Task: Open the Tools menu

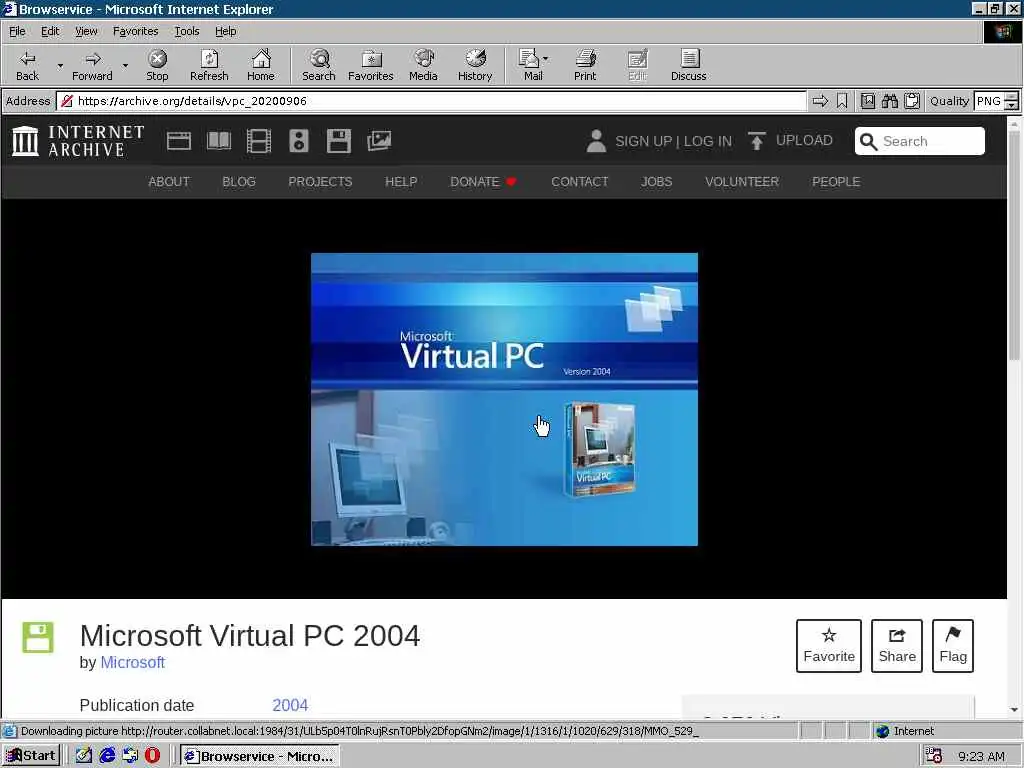Action: pos(186,31)
